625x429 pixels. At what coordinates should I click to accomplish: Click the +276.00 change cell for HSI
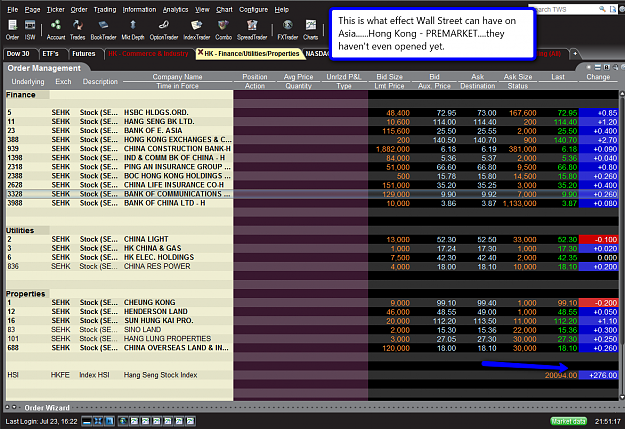[599, 375]
